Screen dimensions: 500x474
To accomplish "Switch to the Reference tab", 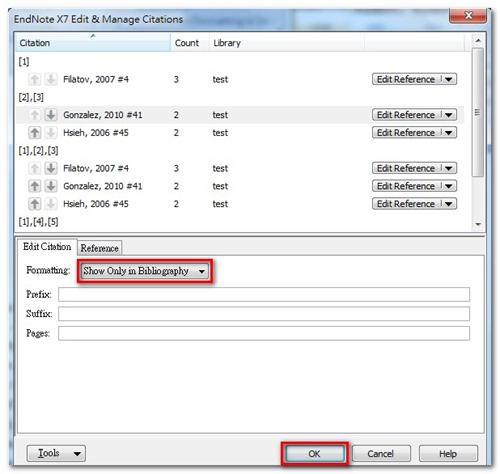I will click(x=99, y=248).
